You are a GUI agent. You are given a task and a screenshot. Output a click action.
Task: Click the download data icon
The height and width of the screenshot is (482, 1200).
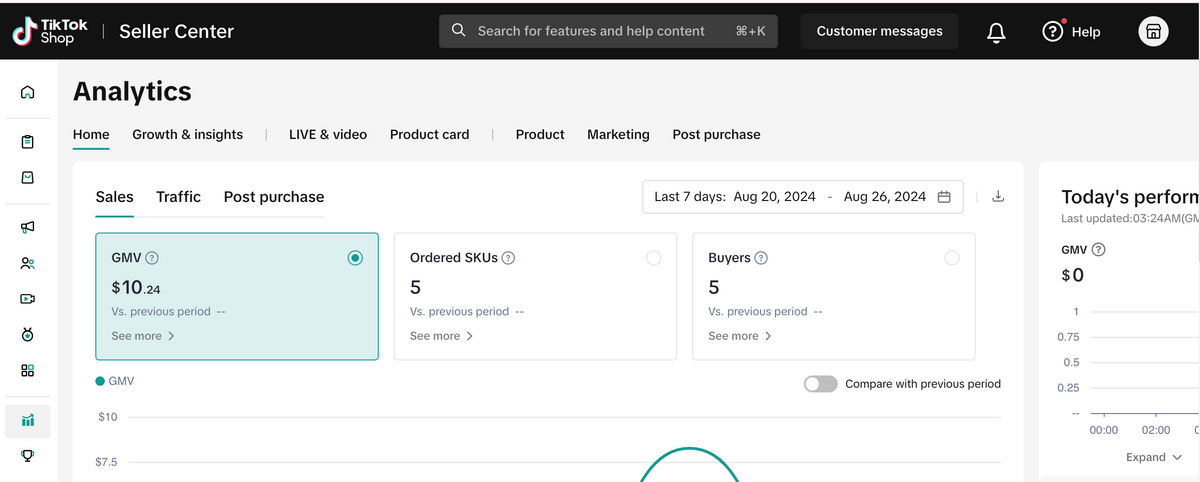click(997, 197)
